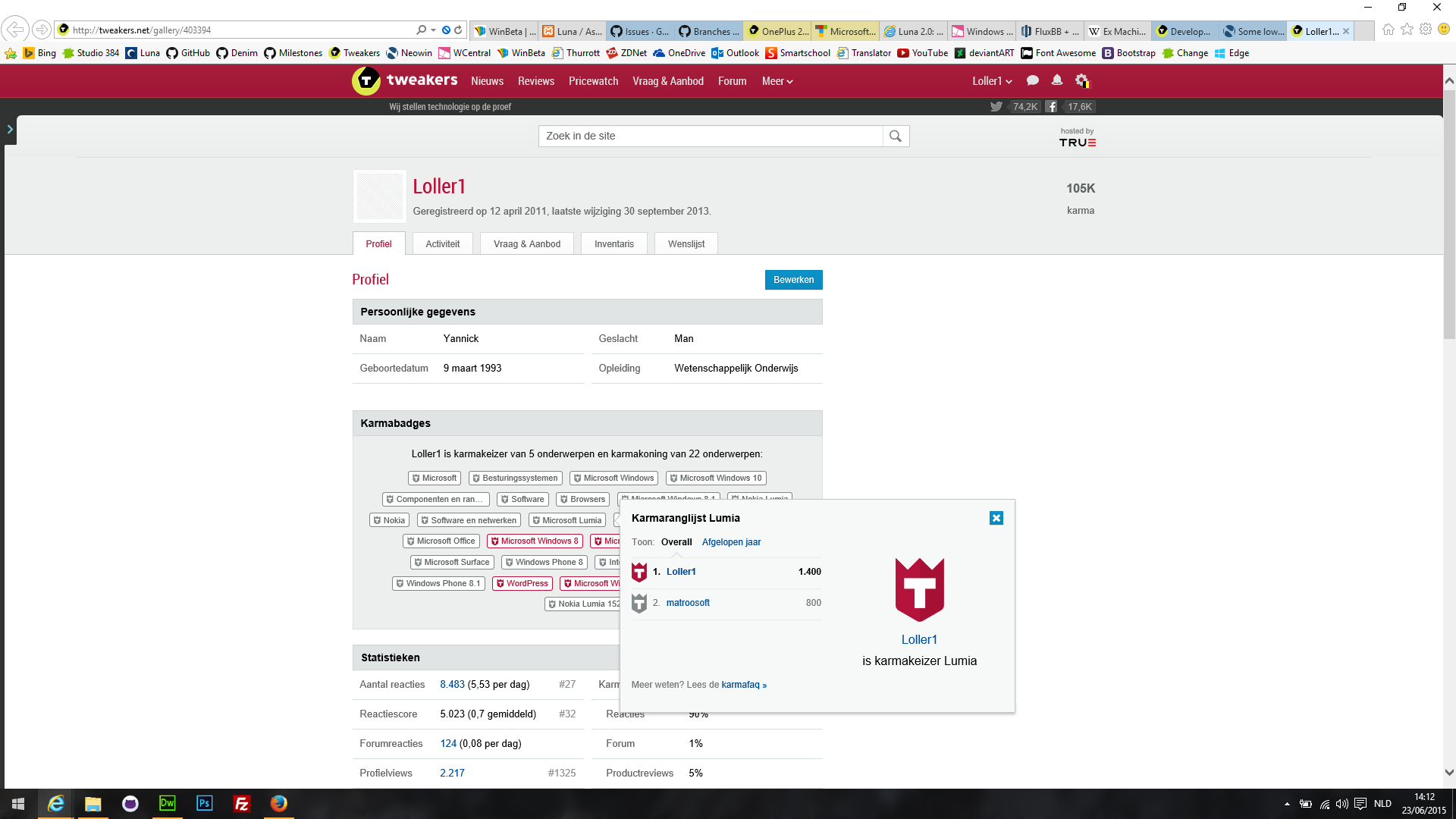Click the Microsoft Windows 10 karma badge
Viewport: 1456px width, 819px height.
716,479
